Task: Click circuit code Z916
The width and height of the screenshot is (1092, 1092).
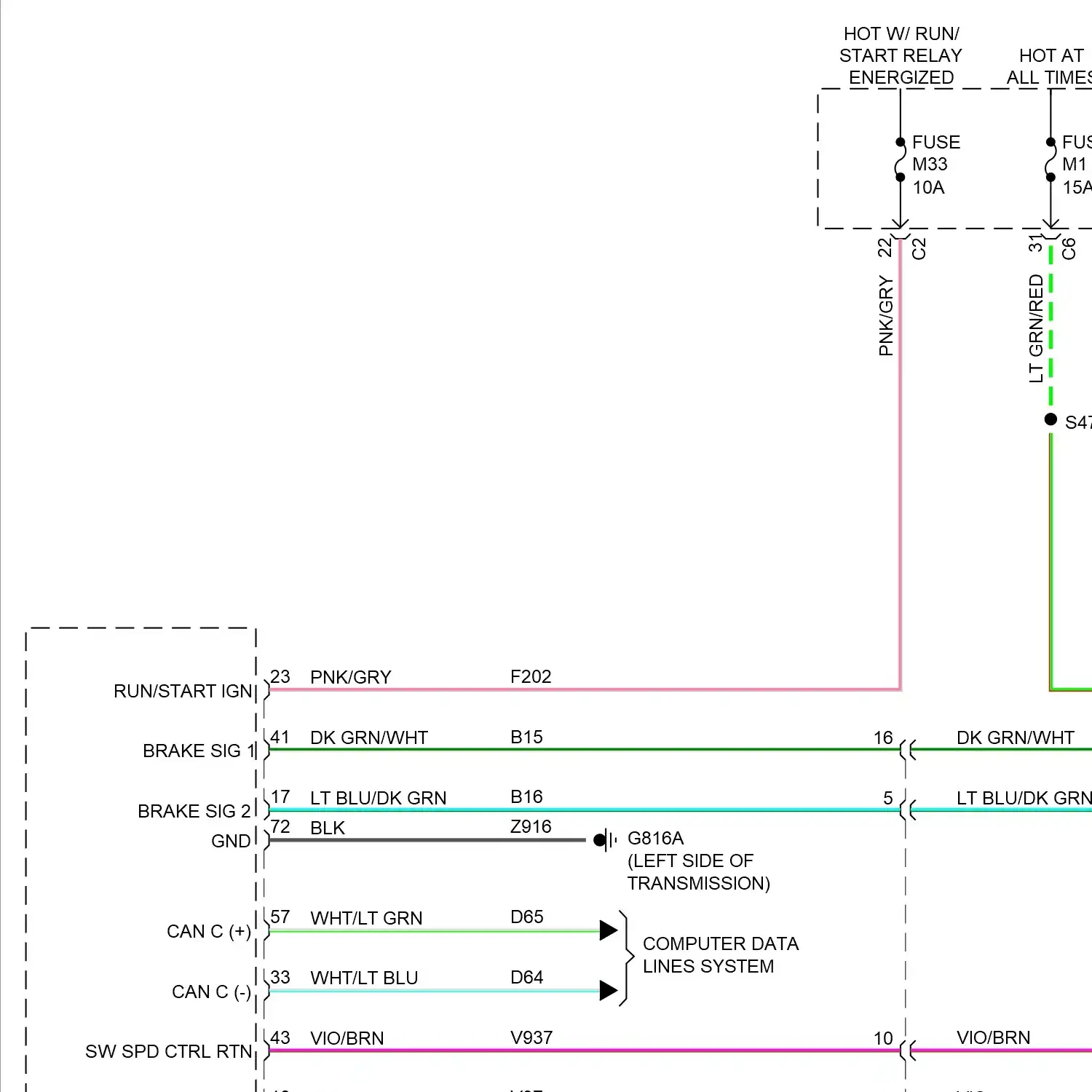Action: [x=531, y=826]
